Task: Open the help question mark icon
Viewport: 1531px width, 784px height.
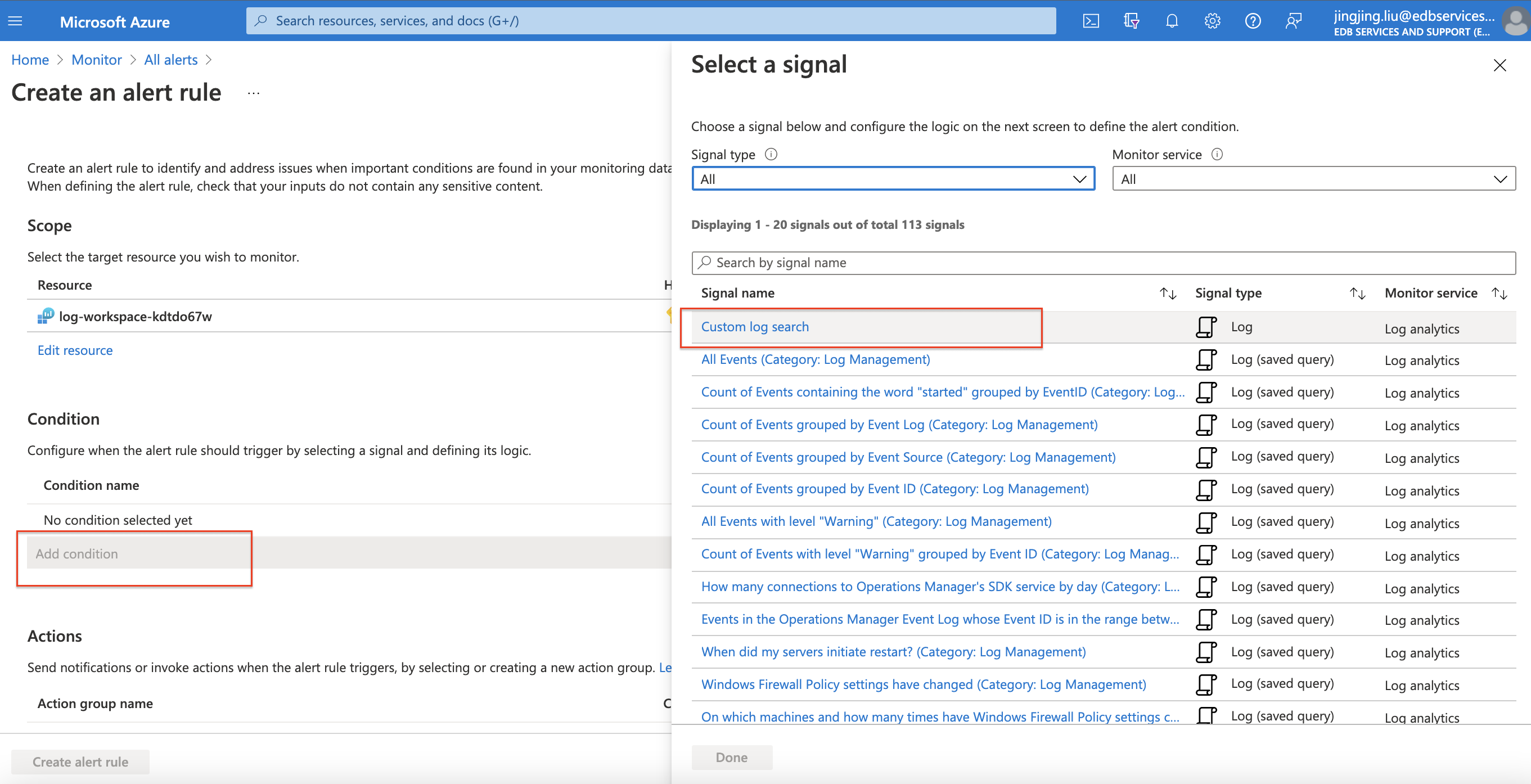Action: tap(1252, 21)
